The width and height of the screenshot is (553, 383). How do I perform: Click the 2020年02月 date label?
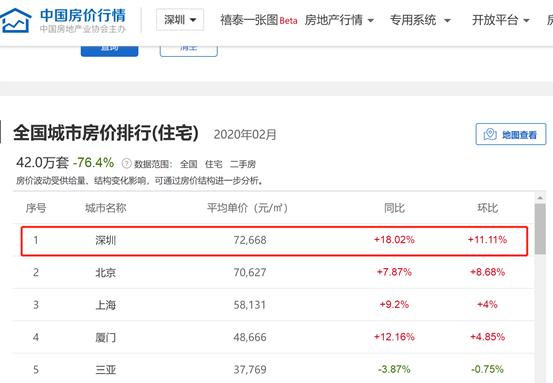tap(245, 135)
